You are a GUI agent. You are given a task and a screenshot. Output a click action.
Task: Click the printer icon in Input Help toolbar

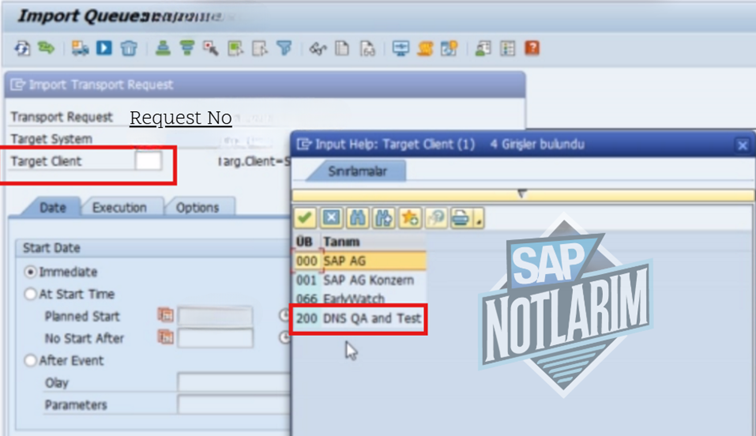461,218
